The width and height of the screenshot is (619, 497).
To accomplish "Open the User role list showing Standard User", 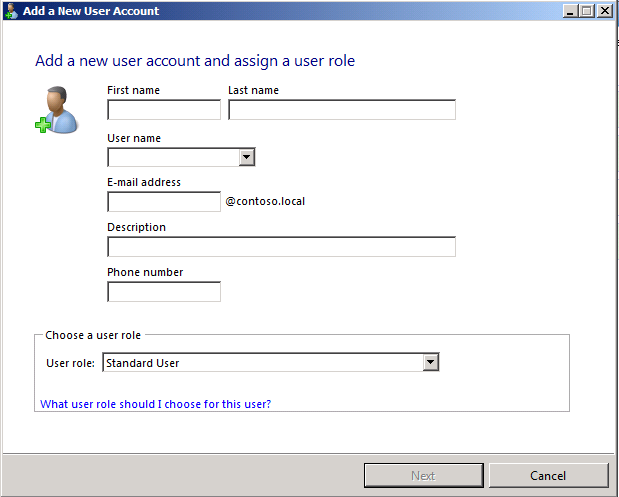I will coord(262,363).
